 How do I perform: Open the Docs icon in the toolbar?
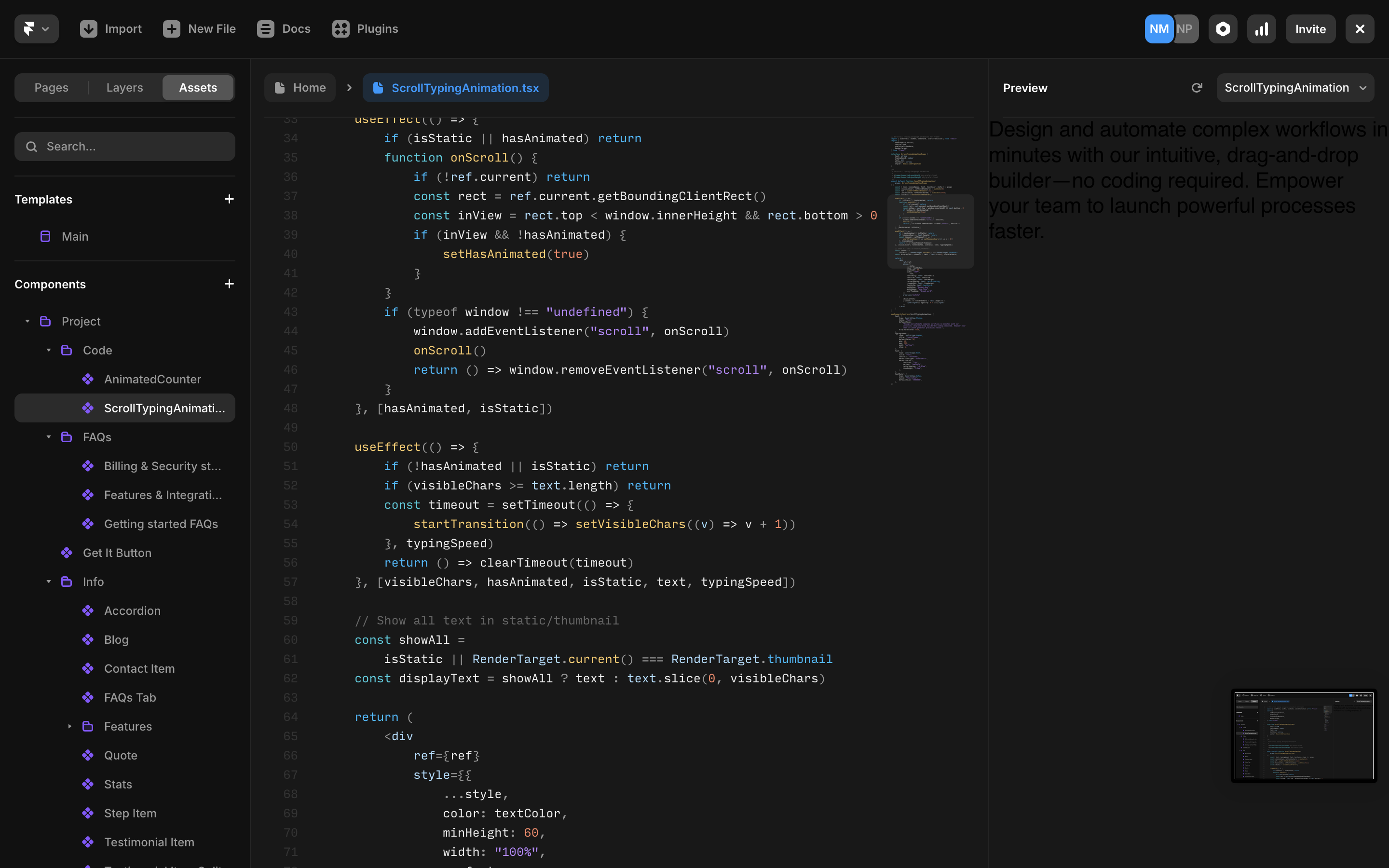[266, 28]
